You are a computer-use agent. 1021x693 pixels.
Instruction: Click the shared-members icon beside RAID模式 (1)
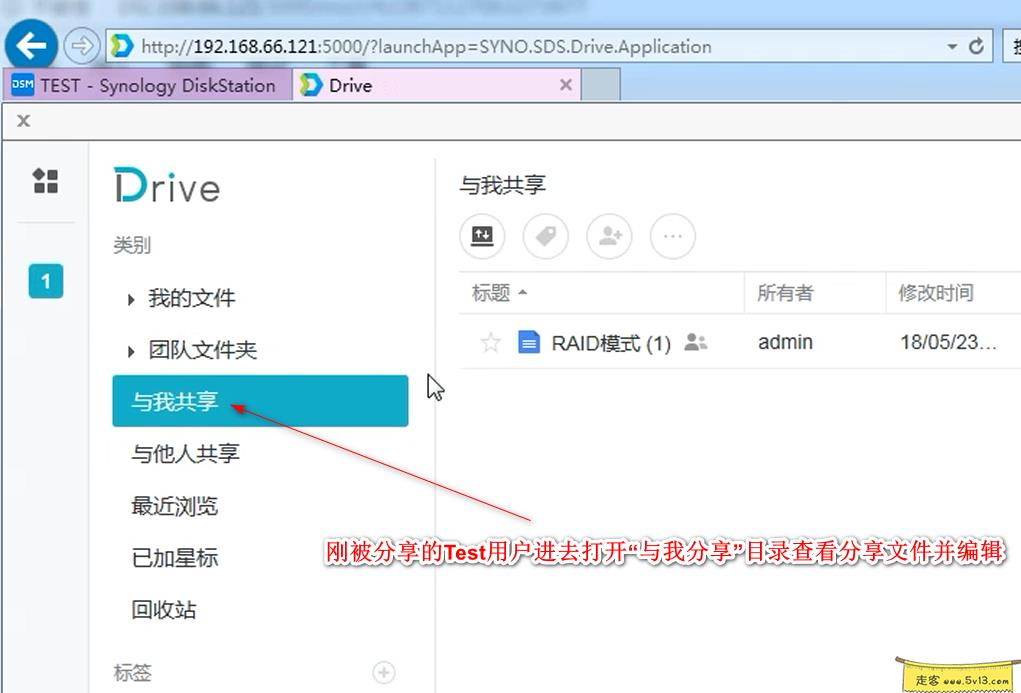click(x=696, y=342)
